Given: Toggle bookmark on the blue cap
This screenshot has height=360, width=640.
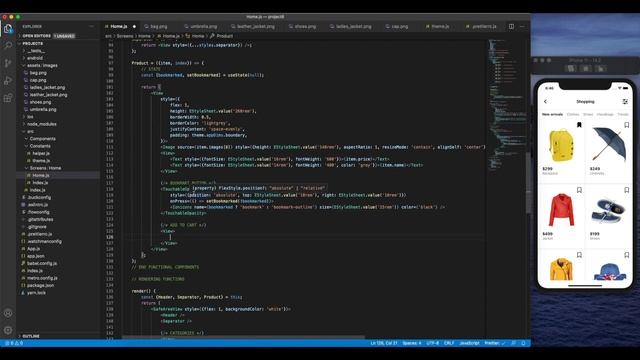Looking at the screenshot, I should (x=627, y=255).
